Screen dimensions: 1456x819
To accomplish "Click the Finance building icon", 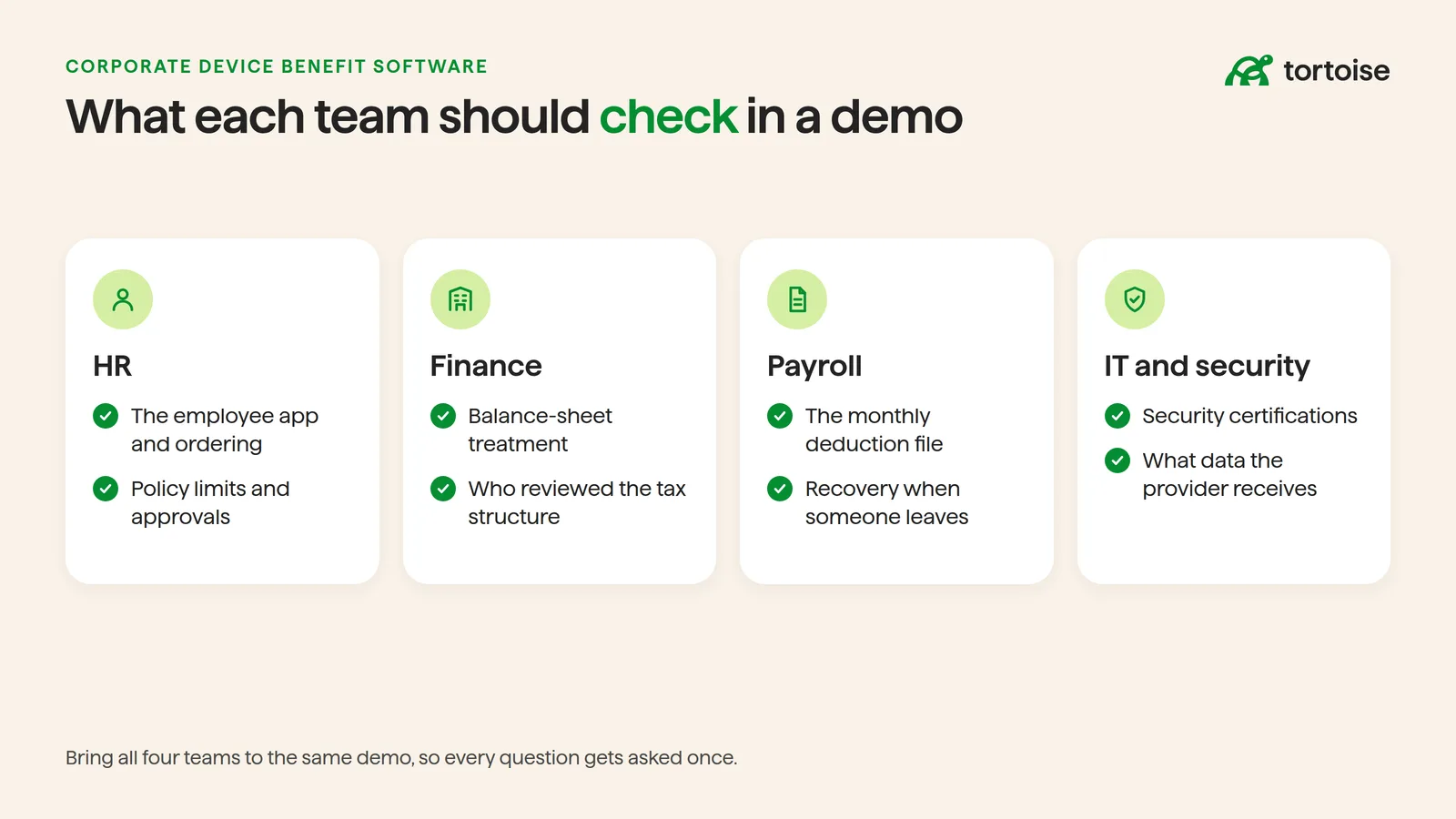I will pyautogui.click(x=460, y=299).
